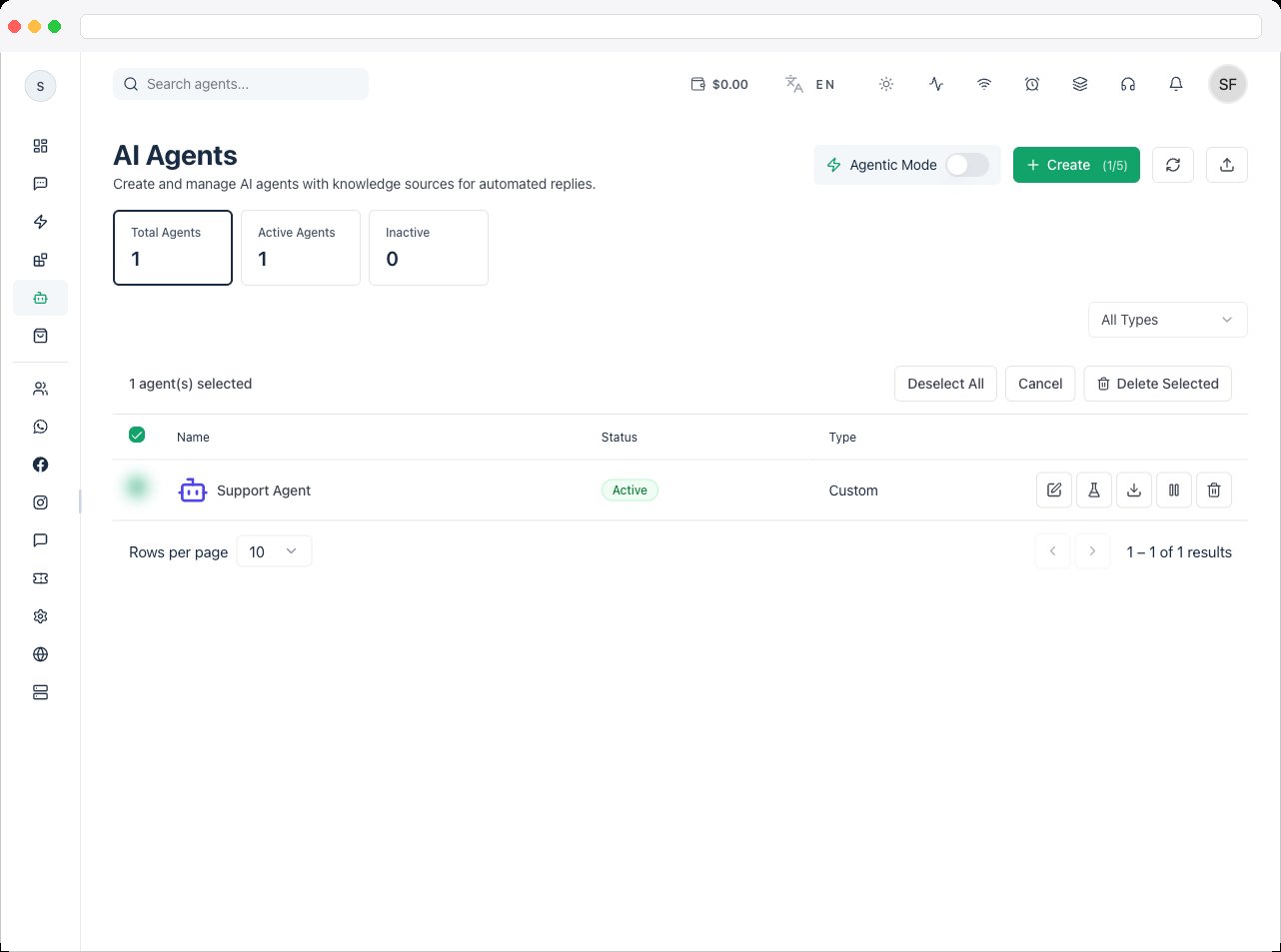Click the Custom type cell
Image resolution: width=1281 pixels, height=952 pixels.
pos(853,490)
